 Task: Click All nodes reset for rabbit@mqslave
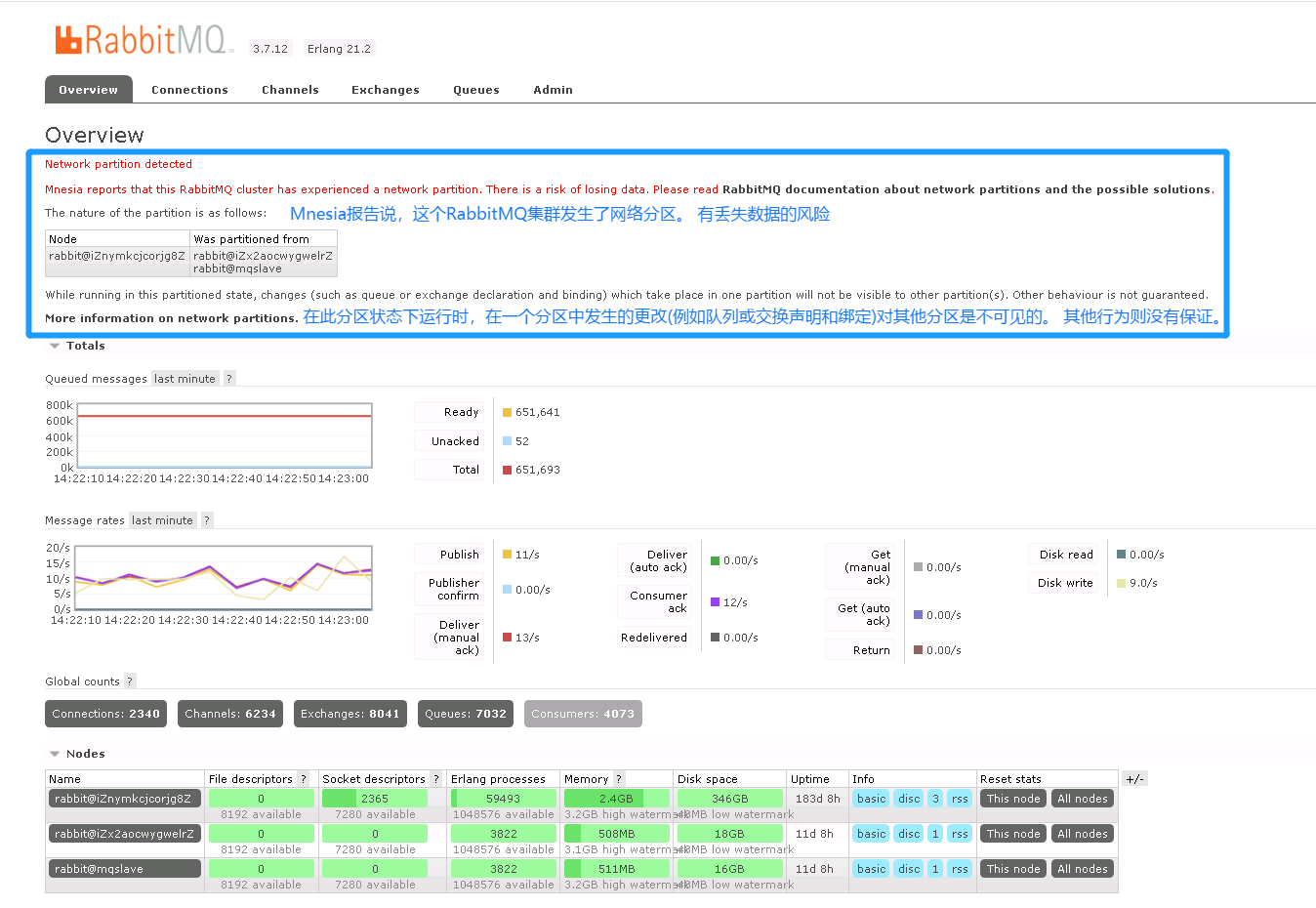(x=1083, y=869)
